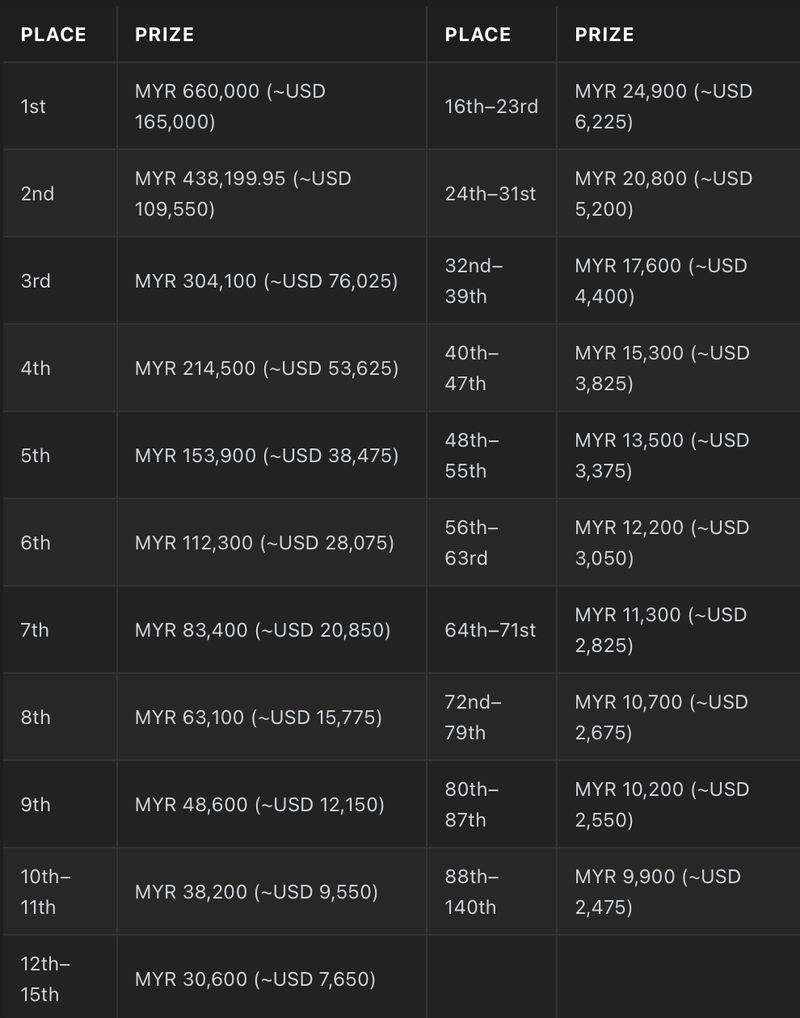Click the left PRIZE column header

click(x=164, y=34)
